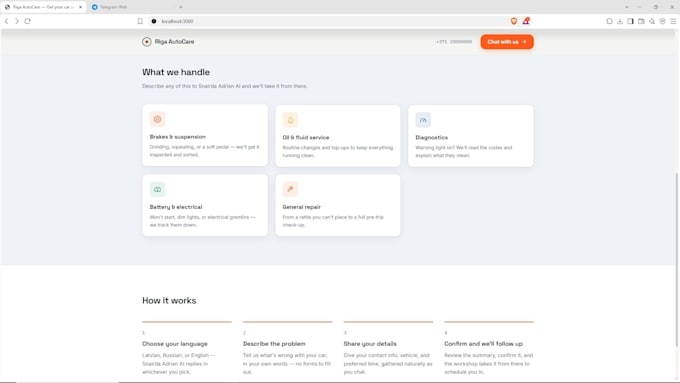Viewport: 680px width, 383px height.
Task: Click the Riga AutoCare brand name
Action: [174, 42]
